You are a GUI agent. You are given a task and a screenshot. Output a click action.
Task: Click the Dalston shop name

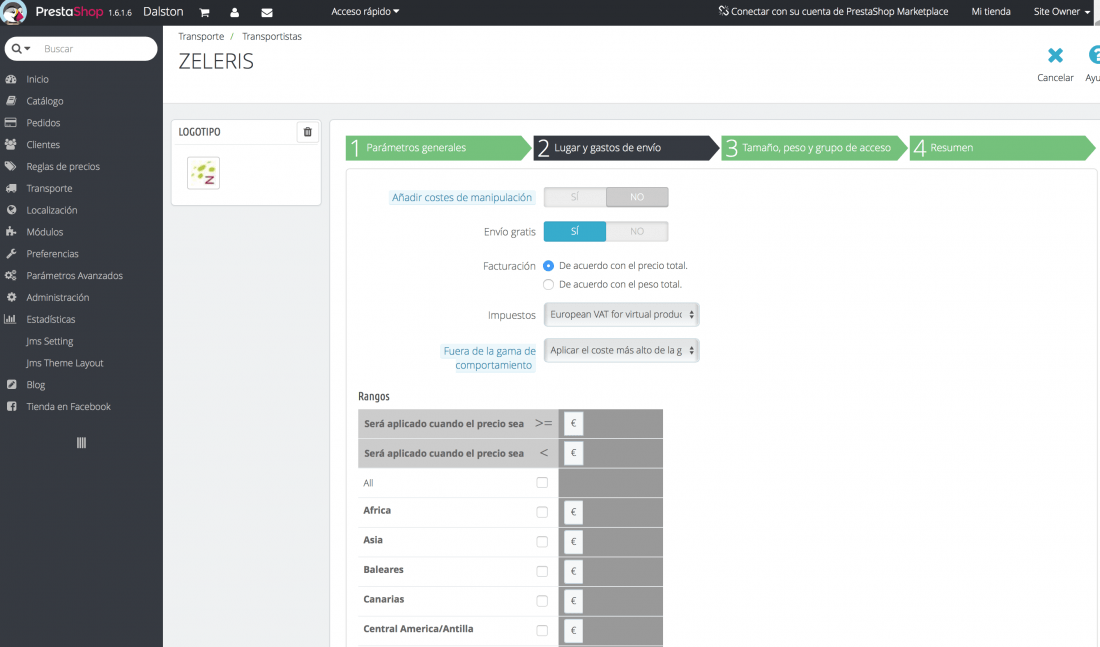coord(163,12)
